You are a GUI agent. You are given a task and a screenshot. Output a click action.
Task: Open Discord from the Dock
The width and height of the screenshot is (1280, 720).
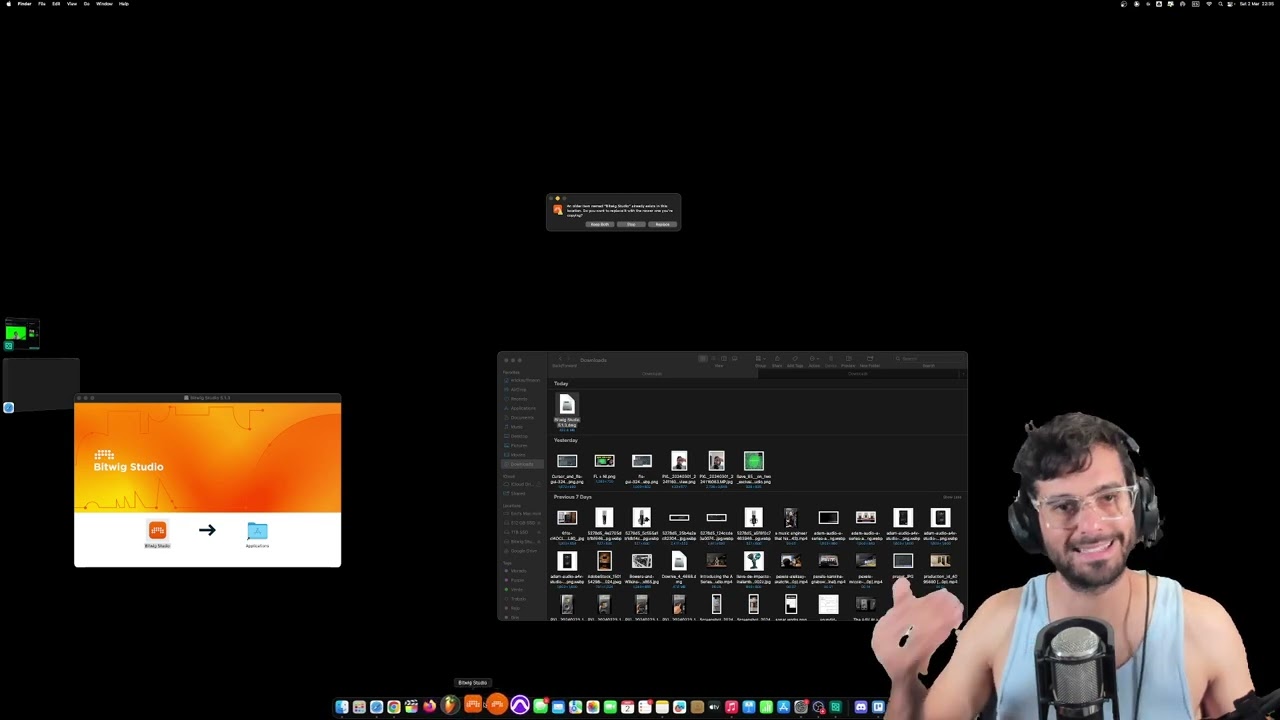[x=860, y=707]
